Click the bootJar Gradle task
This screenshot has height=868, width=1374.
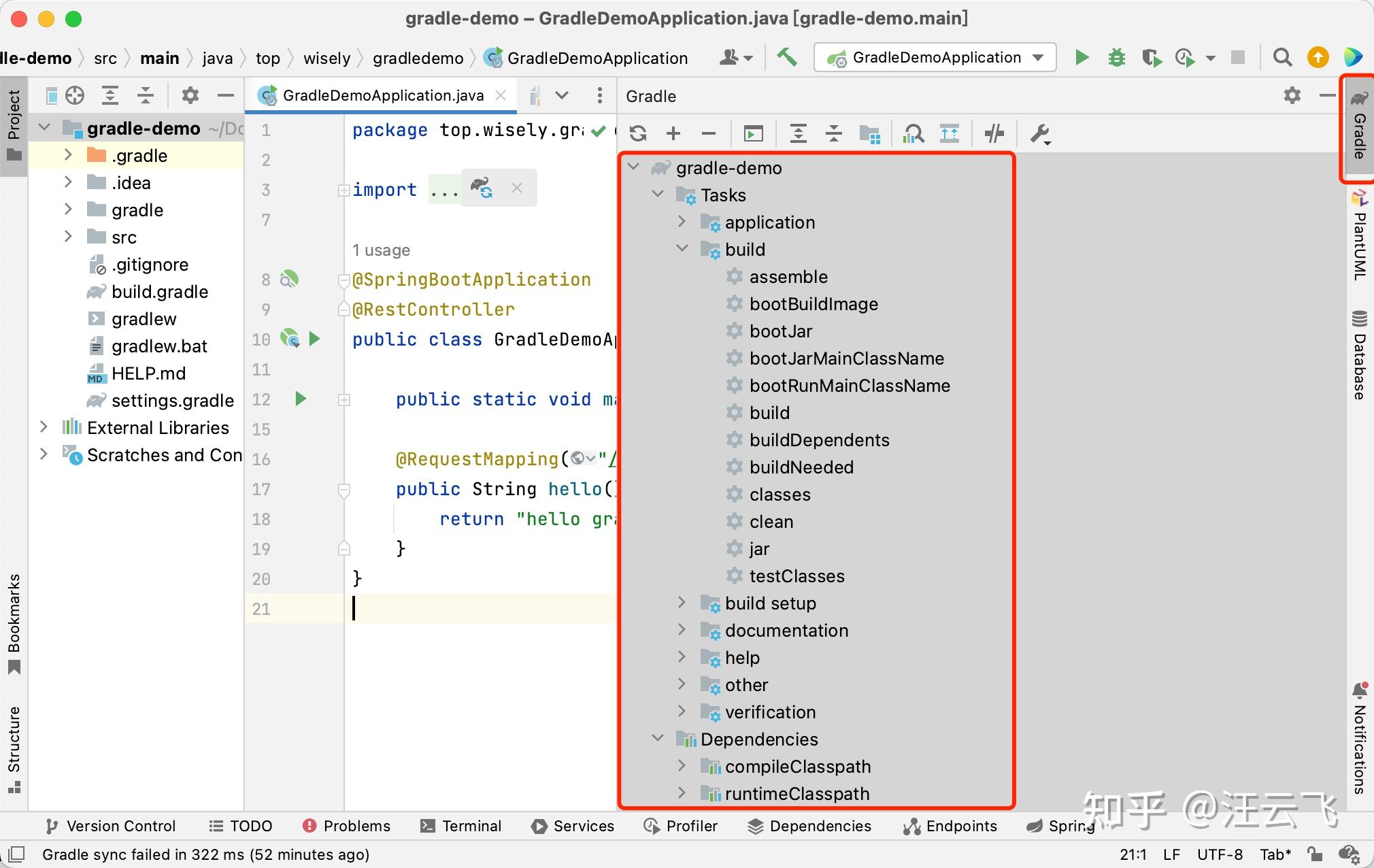pos(780,331)
